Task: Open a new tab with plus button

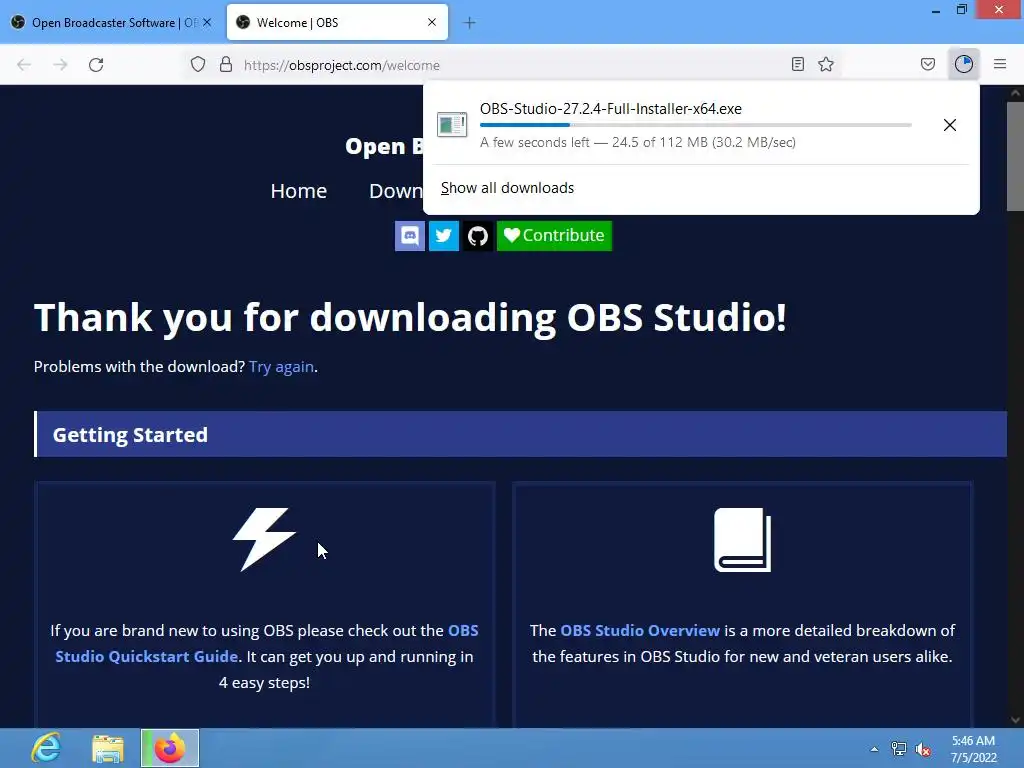Action: pyautogui.click(x=470, y=23)
